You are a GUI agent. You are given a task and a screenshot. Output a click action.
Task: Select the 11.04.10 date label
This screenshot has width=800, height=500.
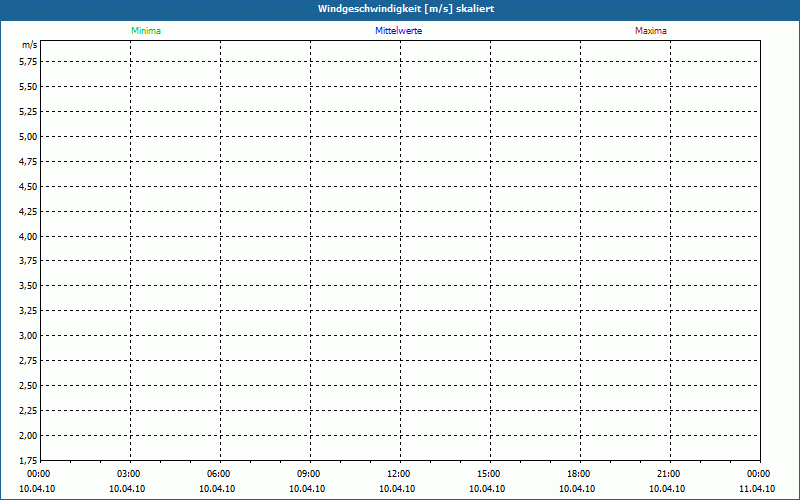757,489
